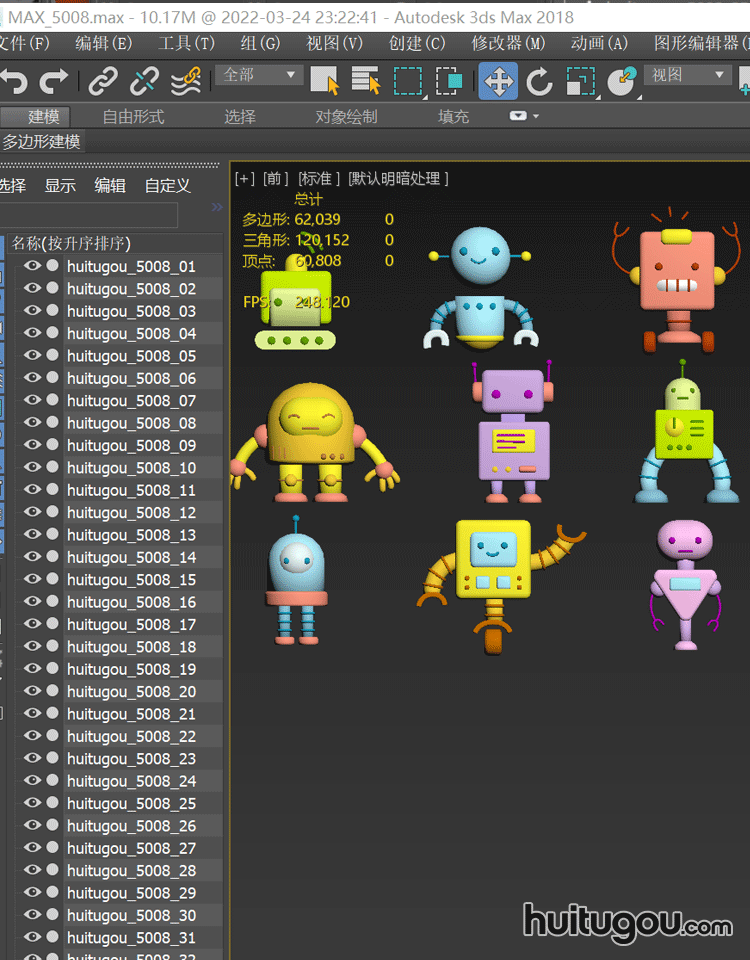Switch to the 填充 ribbon tab
This screenshot has width=750, height=960.
(453, 116)
